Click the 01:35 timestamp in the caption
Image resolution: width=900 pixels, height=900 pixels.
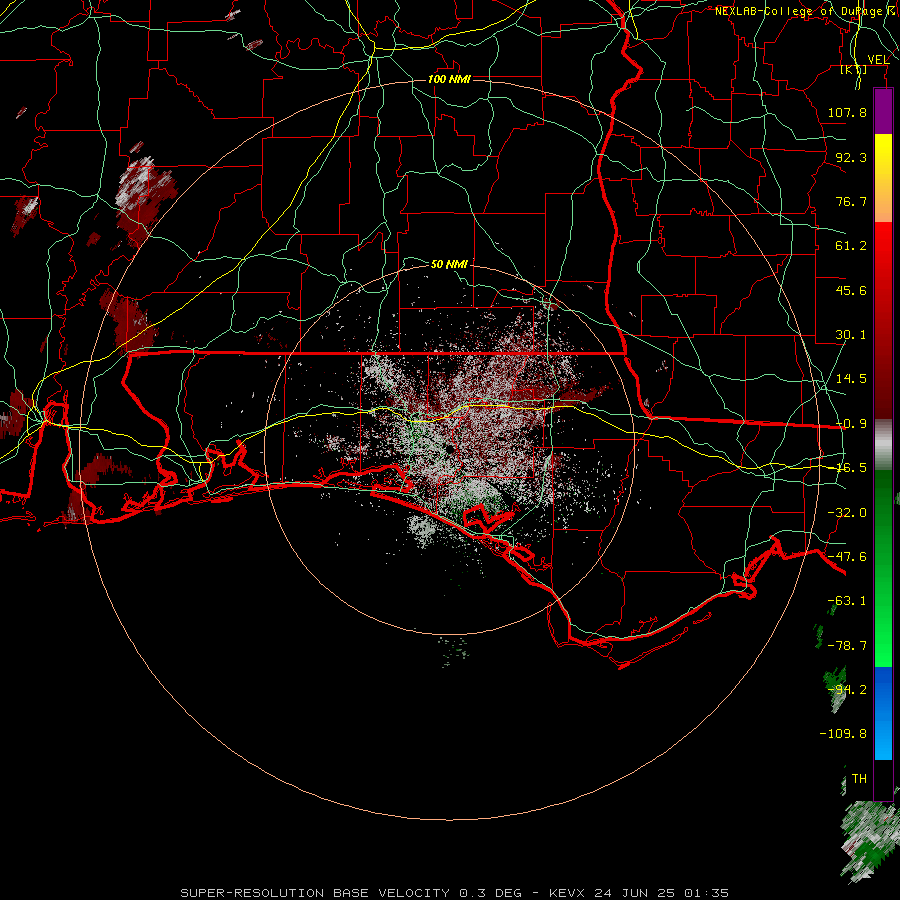(706, 893)
